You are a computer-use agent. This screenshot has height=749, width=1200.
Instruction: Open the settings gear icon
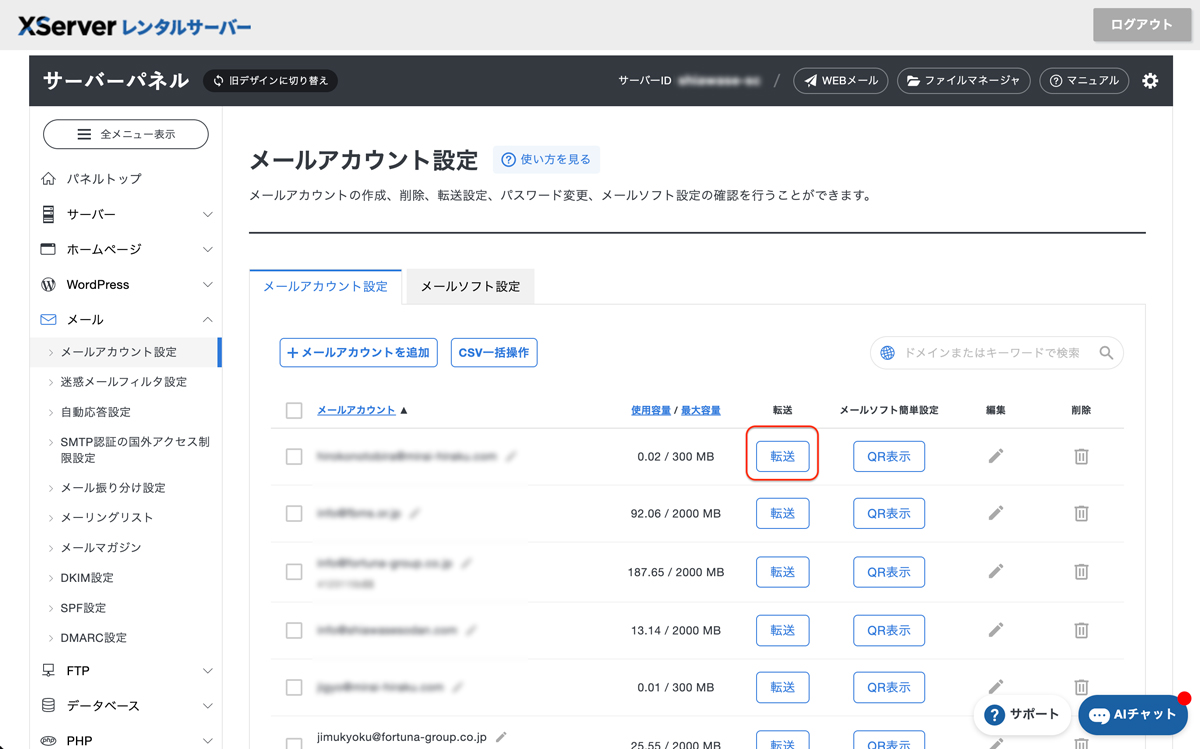[x=1150, y=81]
